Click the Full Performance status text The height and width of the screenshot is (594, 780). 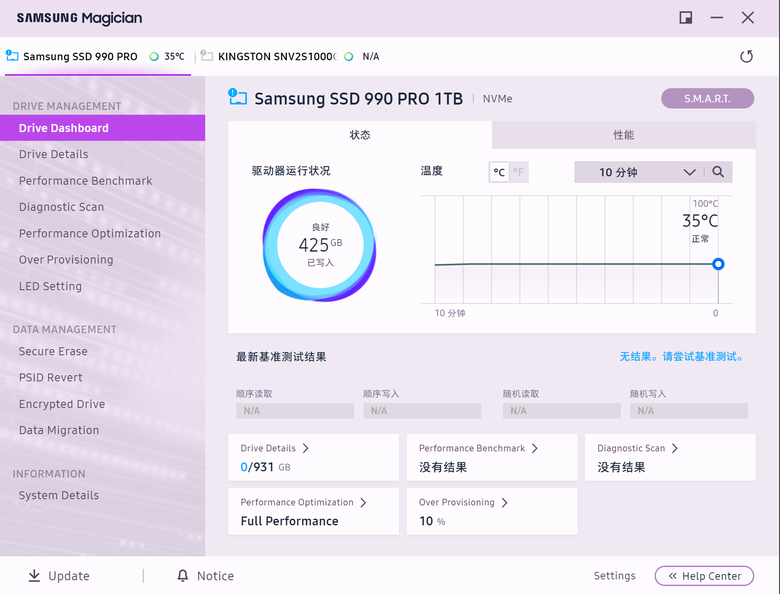[x=290, y=521]
